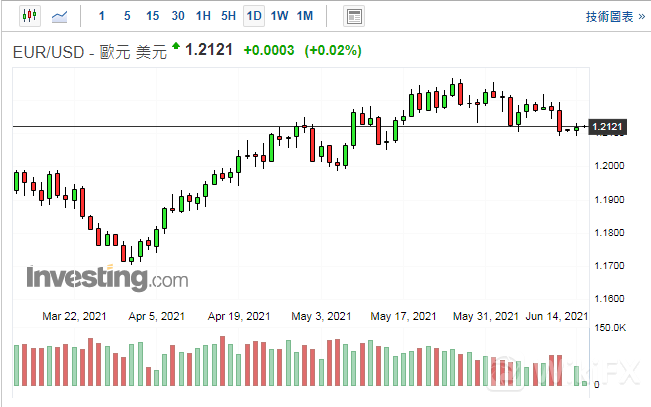The height and width of the screenshot is (407, 651).
Task: Open the 技術圖表 technical chart link
Action: [x=609, y=16]
